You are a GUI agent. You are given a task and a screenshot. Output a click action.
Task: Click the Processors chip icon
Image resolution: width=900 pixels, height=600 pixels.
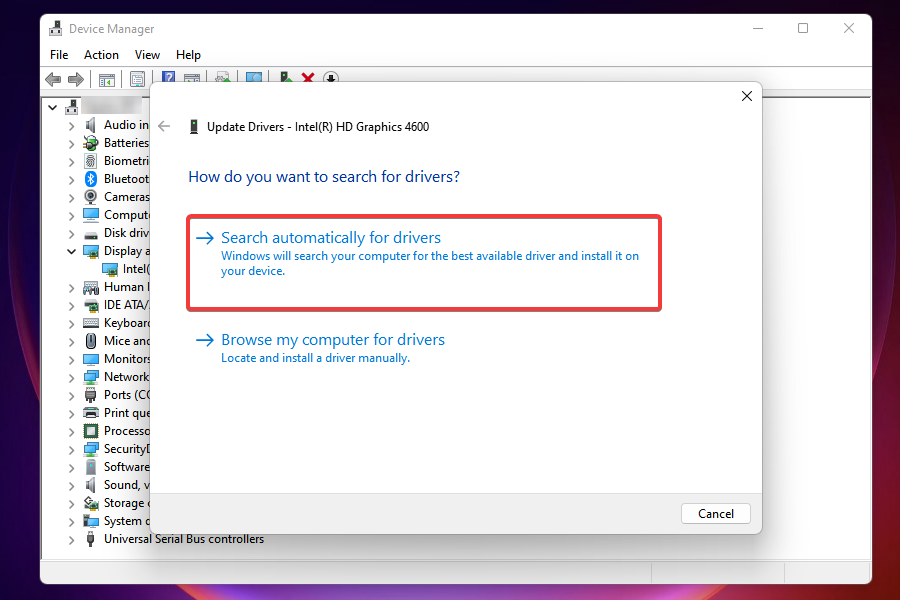tap(91, 431)
